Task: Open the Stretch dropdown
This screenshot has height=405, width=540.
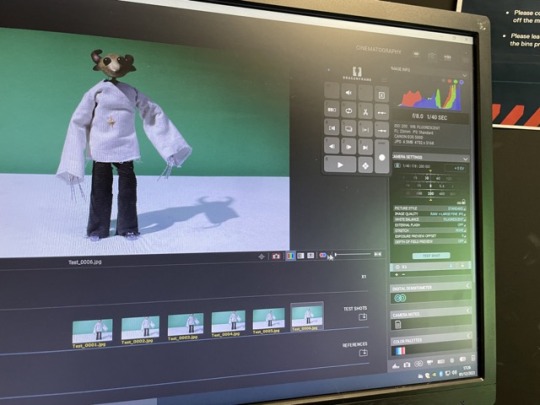Action: pos(430,231)
